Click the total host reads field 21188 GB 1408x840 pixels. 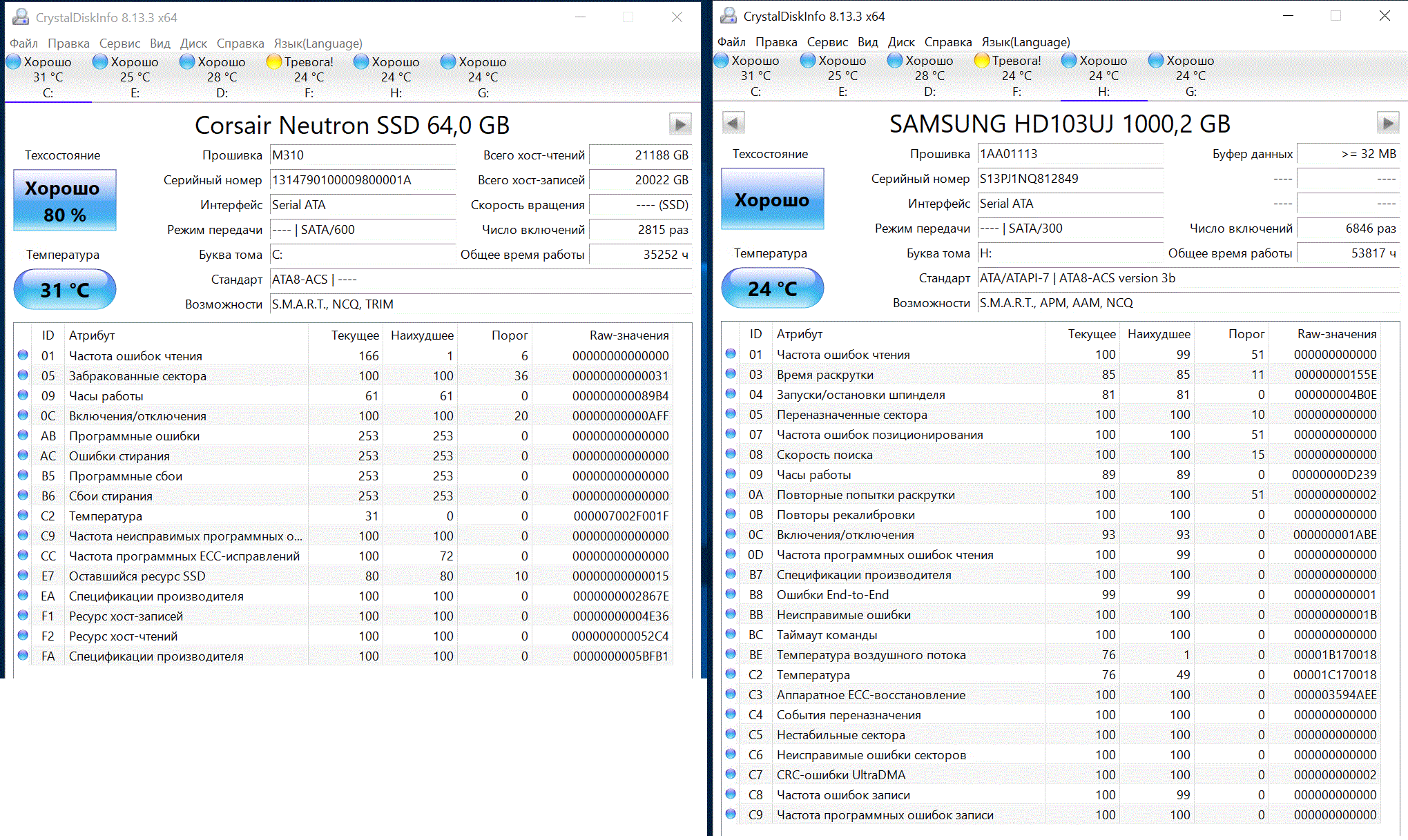pos(640,155)
